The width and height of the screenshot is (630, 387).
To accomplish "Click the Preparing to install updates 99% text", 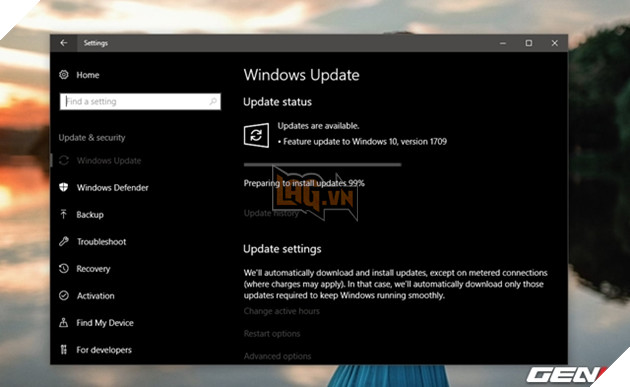I will pyautogui.click(x=304, y=183).
